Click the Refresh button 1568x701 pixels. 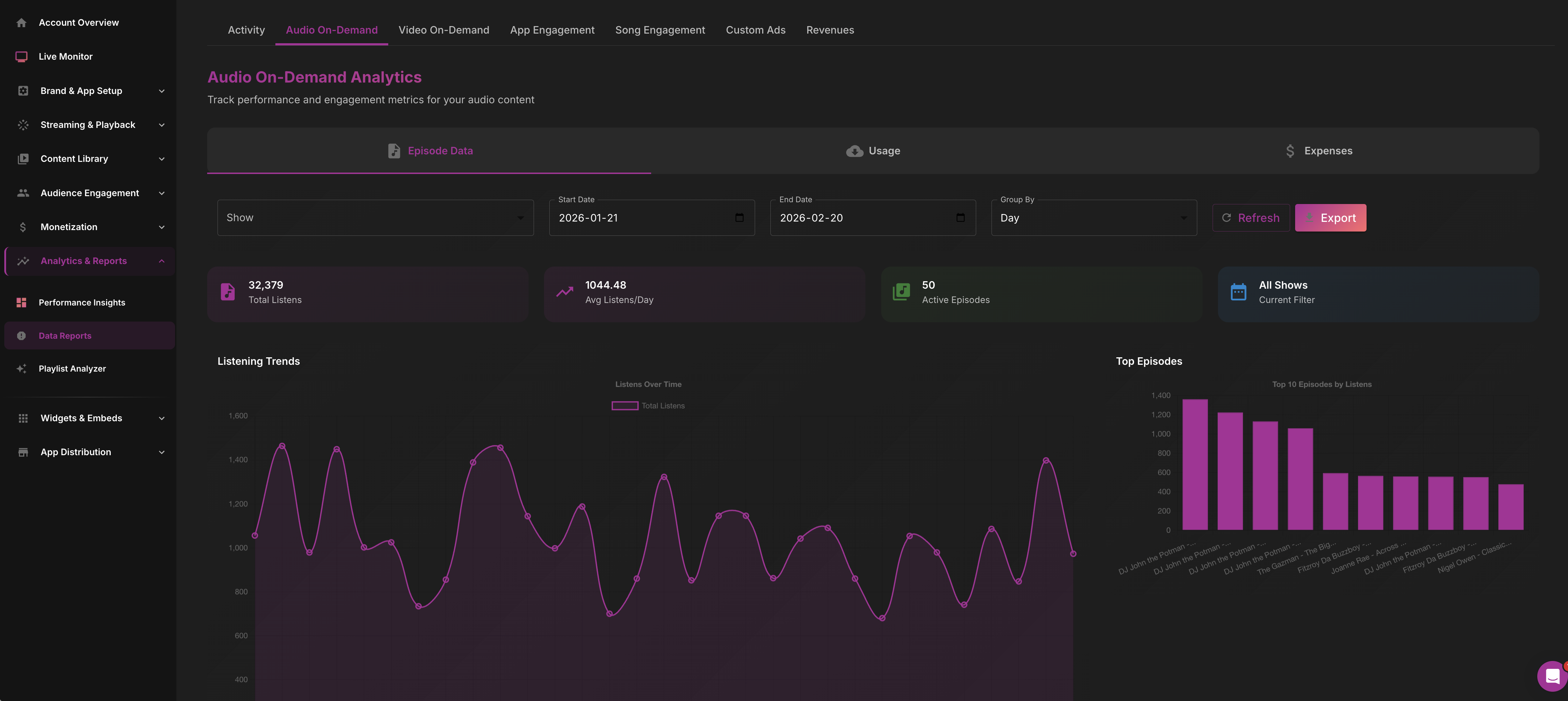[1251, 218]
